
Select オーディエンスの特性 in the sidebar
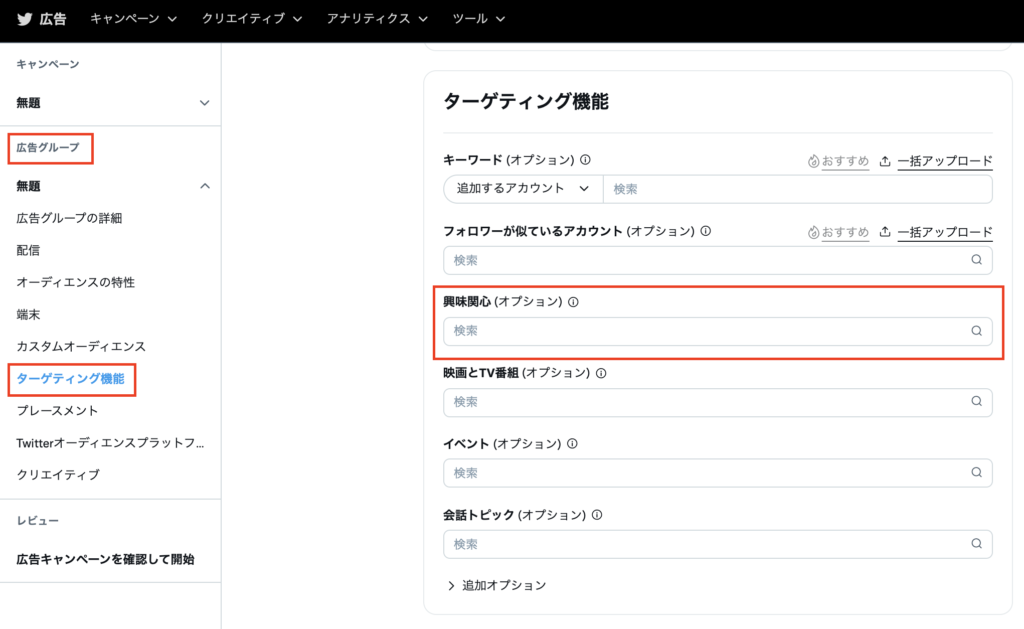(75, 282)
